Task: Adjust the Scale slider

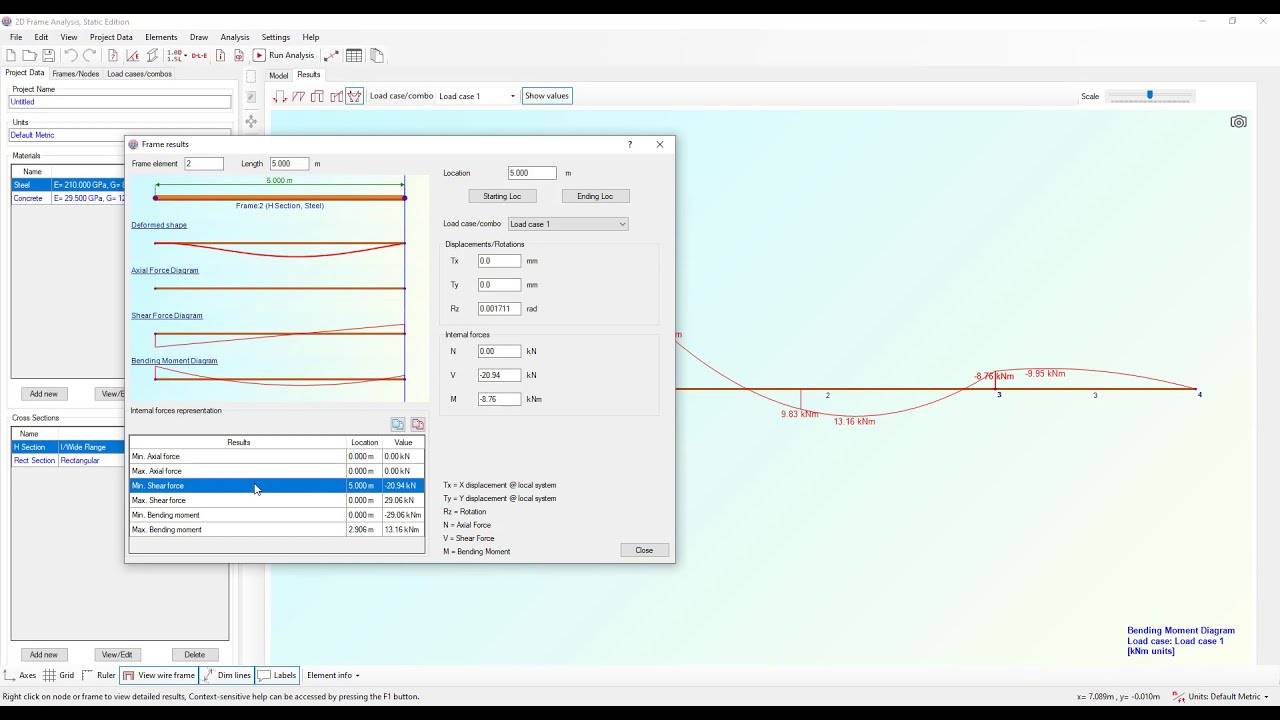Action: [x=1150, y=95]
